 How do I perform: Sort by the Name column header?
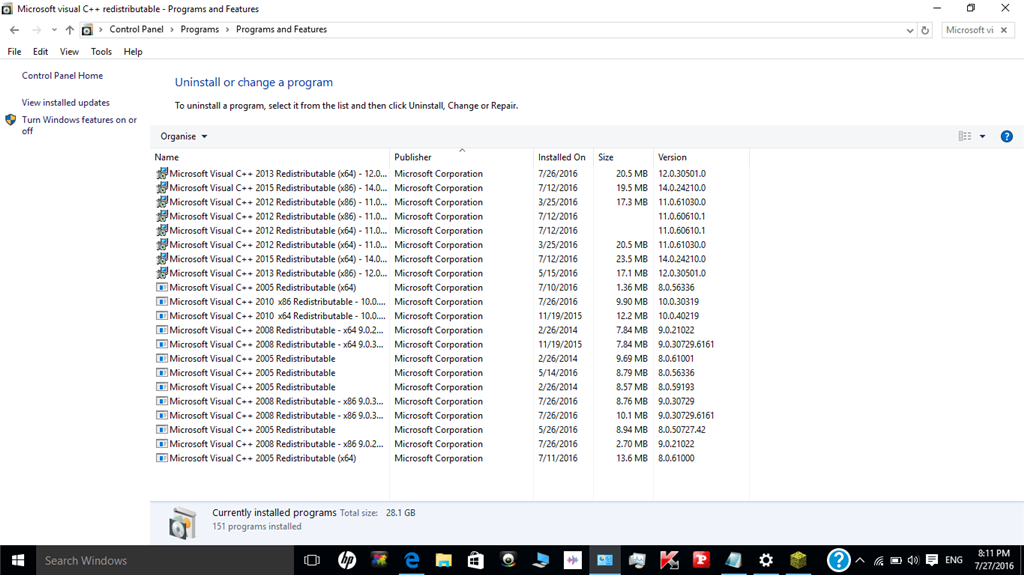270,157
